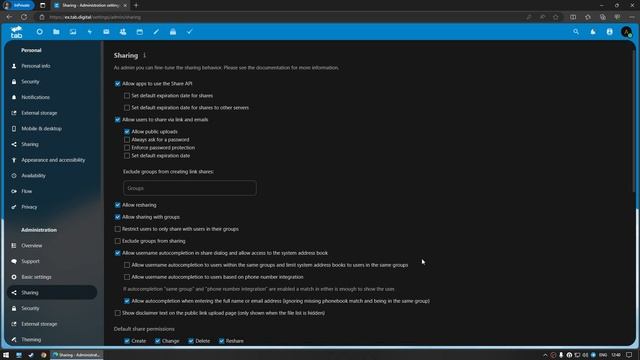
Task: Click the tab logo in the header
Action: (x=16, y=32)
